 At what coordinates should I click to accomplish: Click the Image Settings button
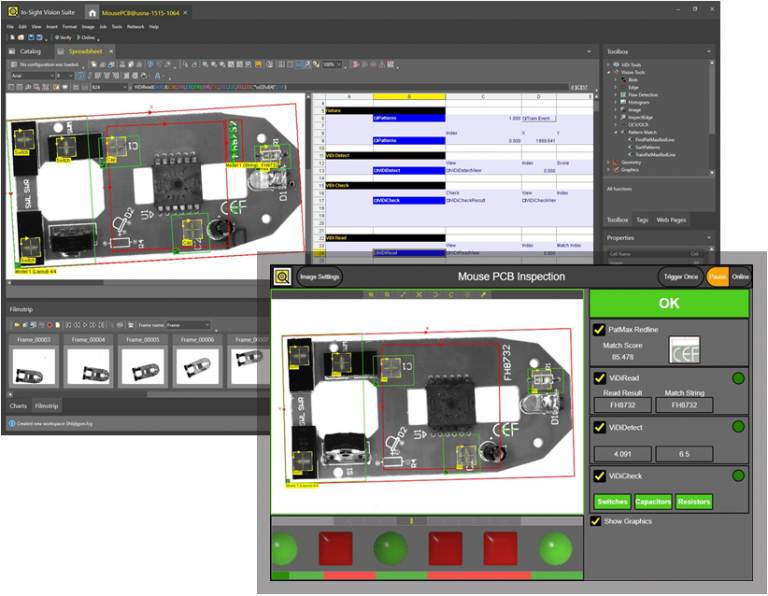[319, 277]
